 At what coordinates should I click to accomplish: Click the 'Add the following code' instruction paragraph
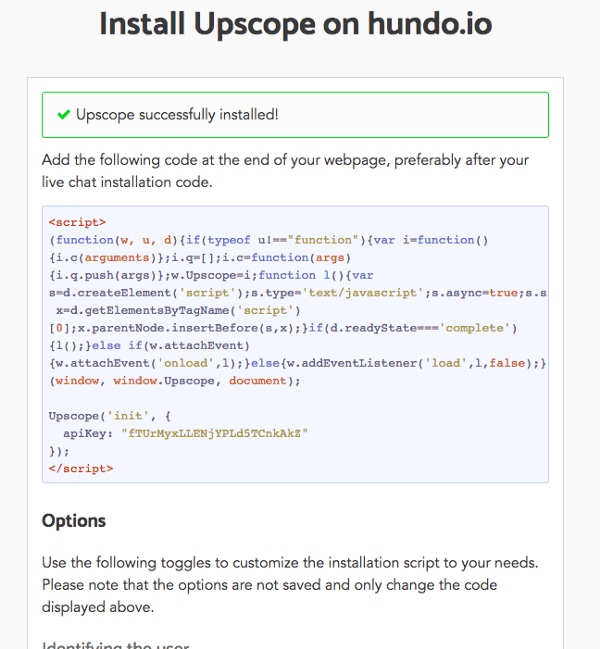285,171
